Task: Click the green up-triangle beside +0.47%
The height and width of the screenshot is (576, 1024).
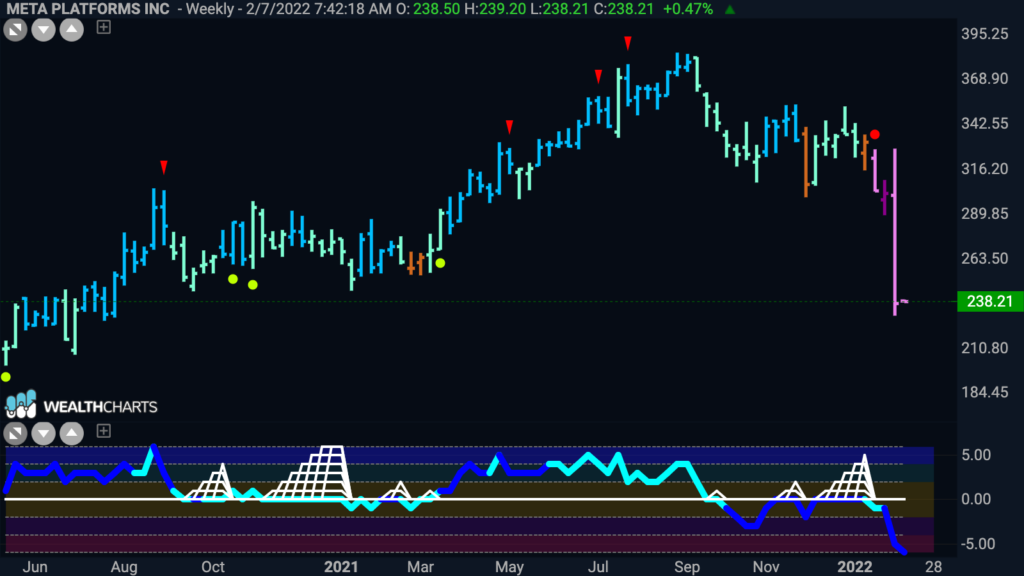Action: (x=730, y=10)
